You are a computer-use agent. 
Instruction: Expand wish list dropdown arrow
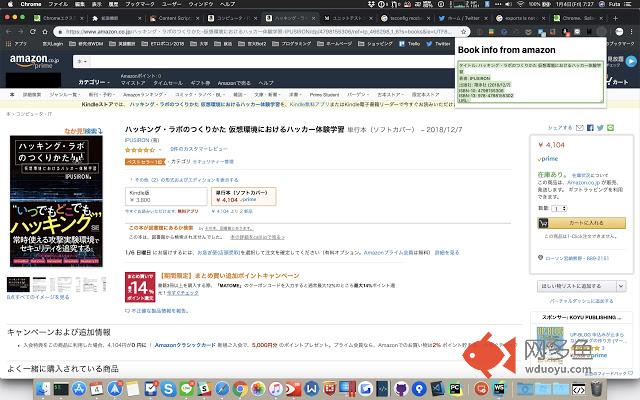[x=621, y=286]
